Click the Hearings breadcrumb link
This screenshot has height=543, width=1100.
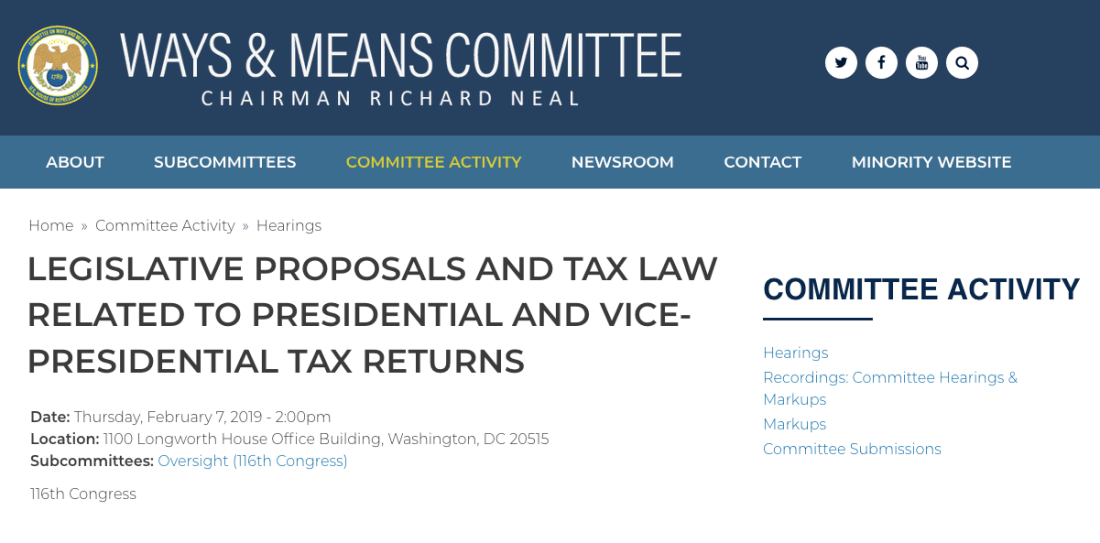click(x=289, y=226)
